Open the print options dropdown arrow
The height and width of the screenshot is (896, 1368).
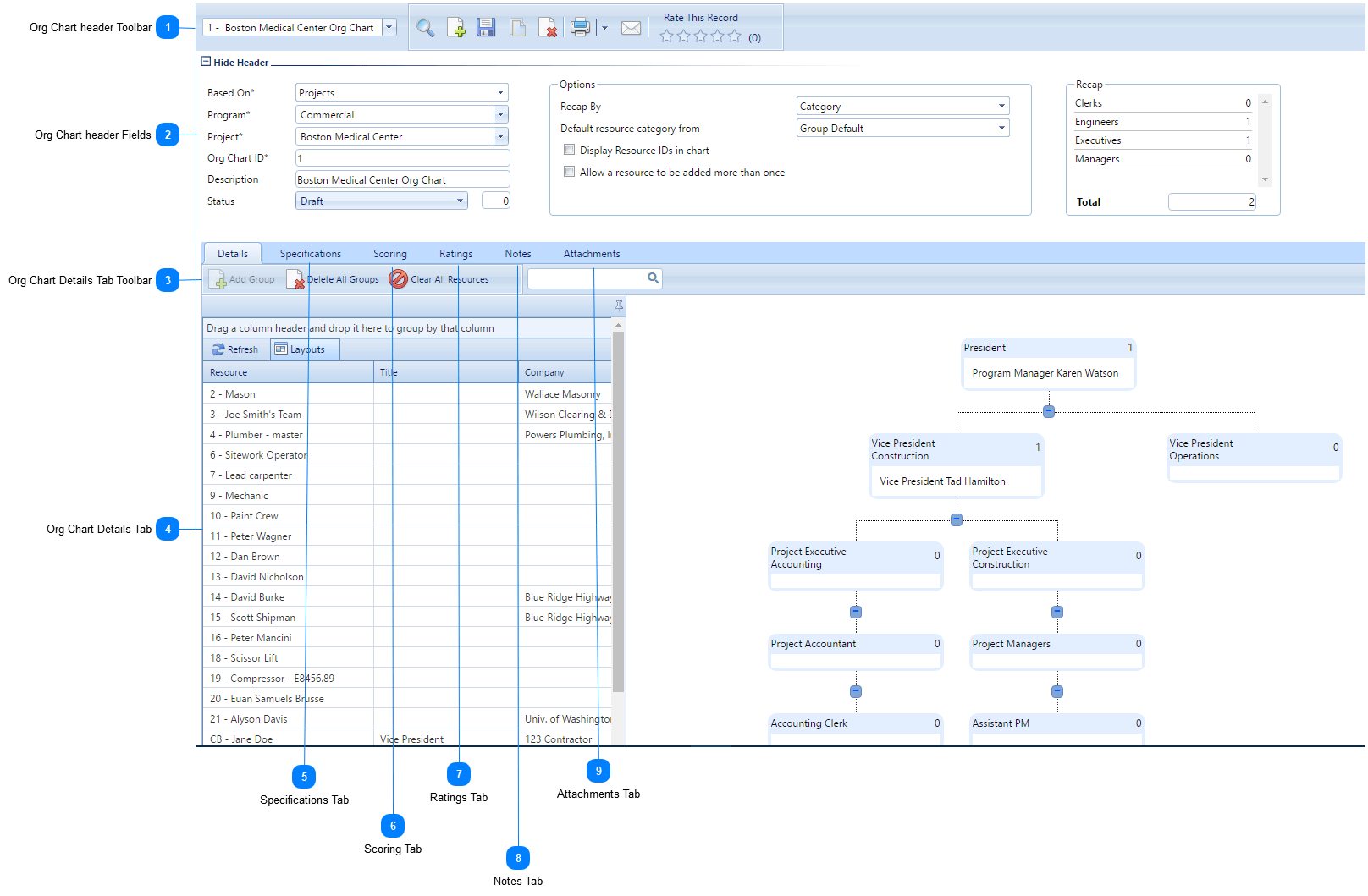point(604,28)
